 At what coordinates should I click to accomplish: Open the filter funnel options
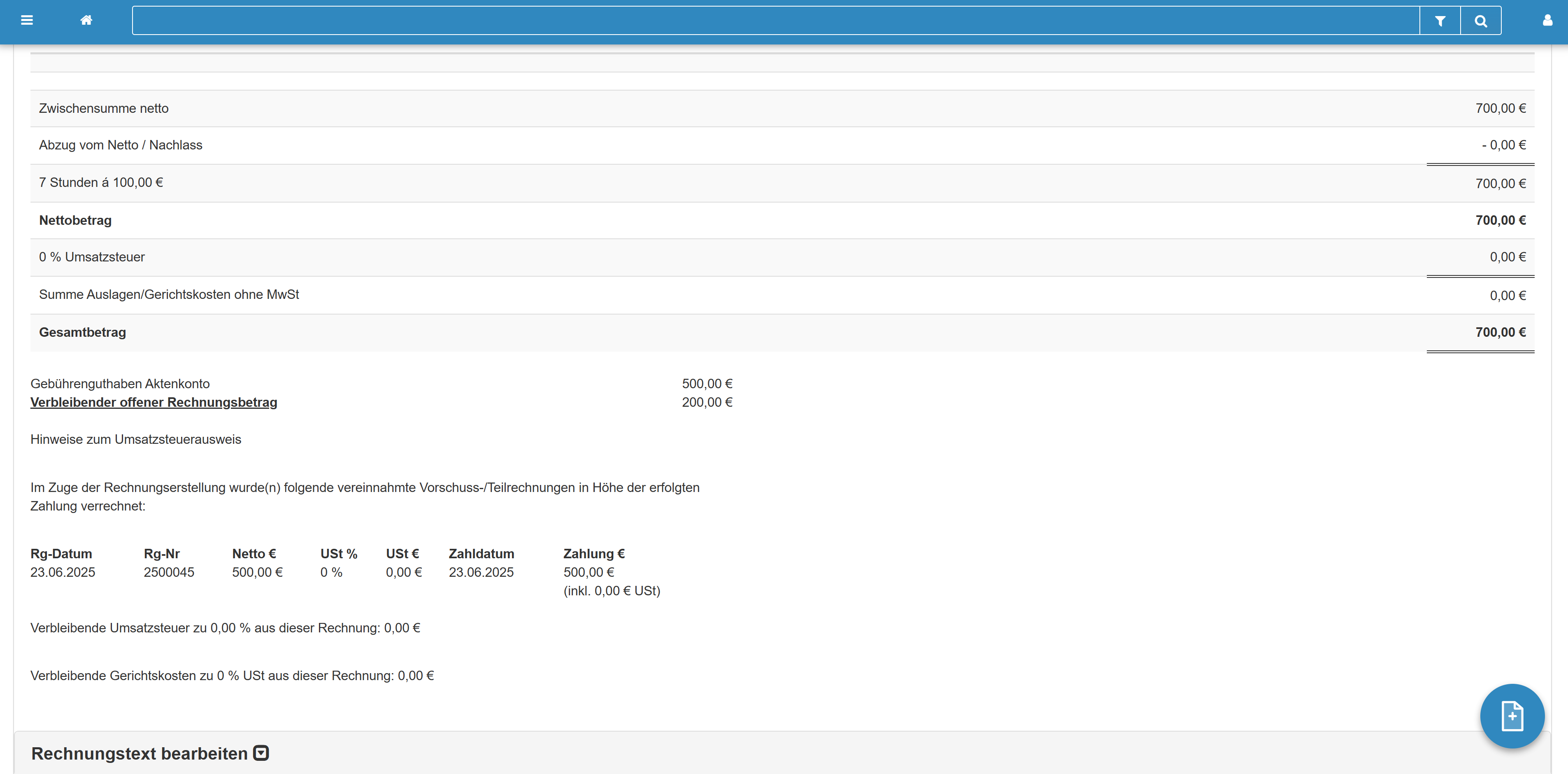[x=1440, y=21]
